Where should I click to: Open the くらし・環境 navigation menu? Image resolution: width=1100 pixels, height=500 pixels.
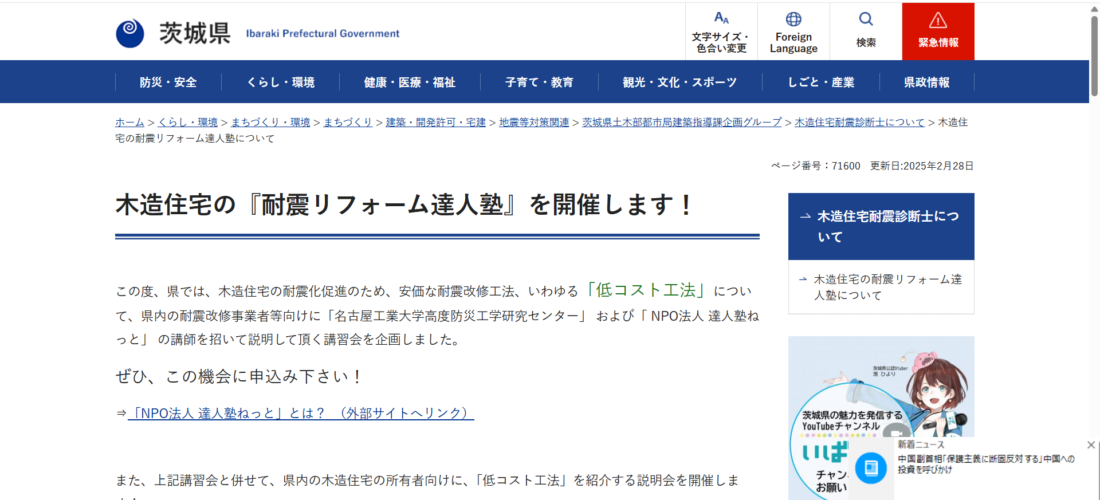[x=281, y=82]
